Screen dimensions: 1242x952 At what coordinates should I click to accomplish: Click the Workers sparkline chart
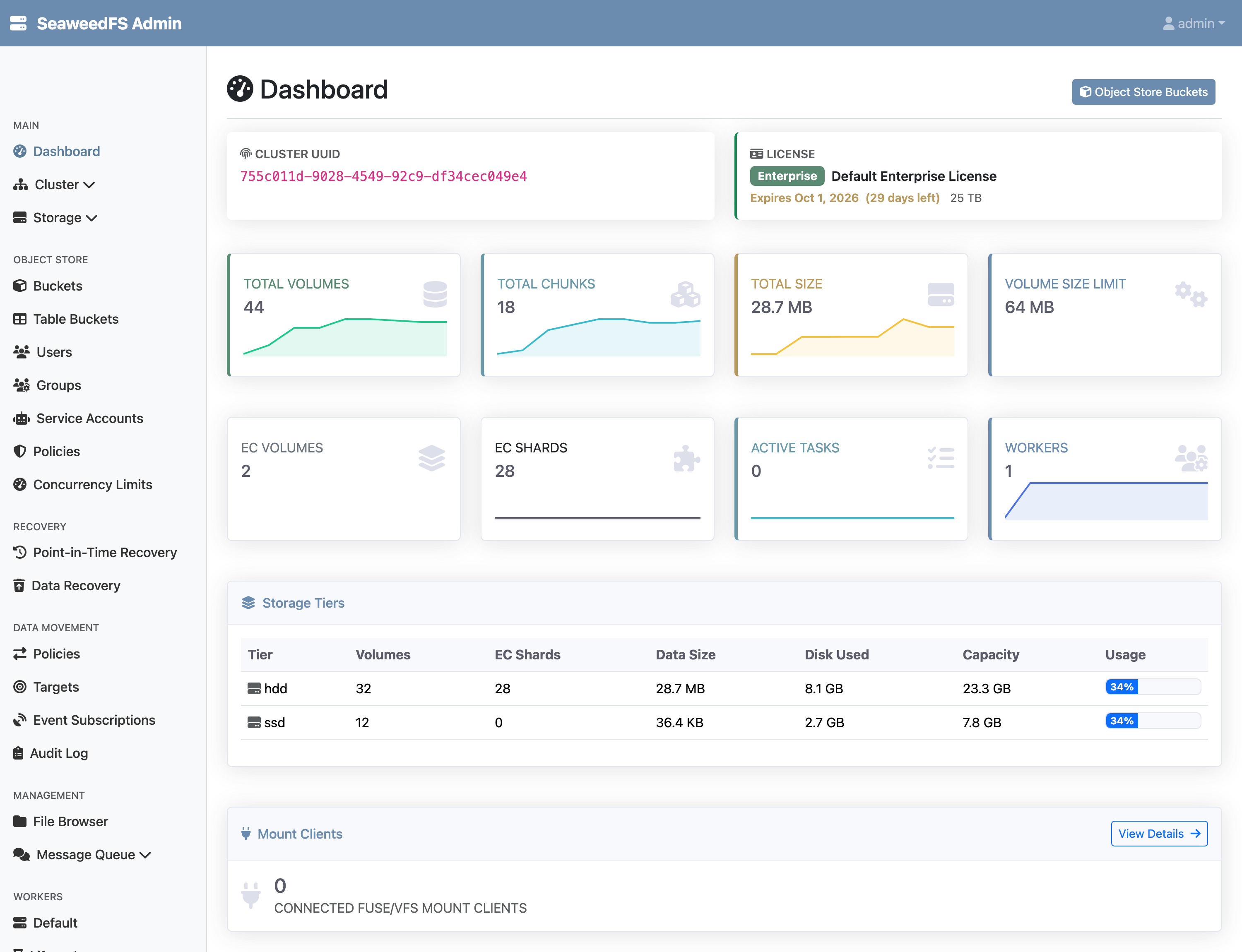[1106, 501]
